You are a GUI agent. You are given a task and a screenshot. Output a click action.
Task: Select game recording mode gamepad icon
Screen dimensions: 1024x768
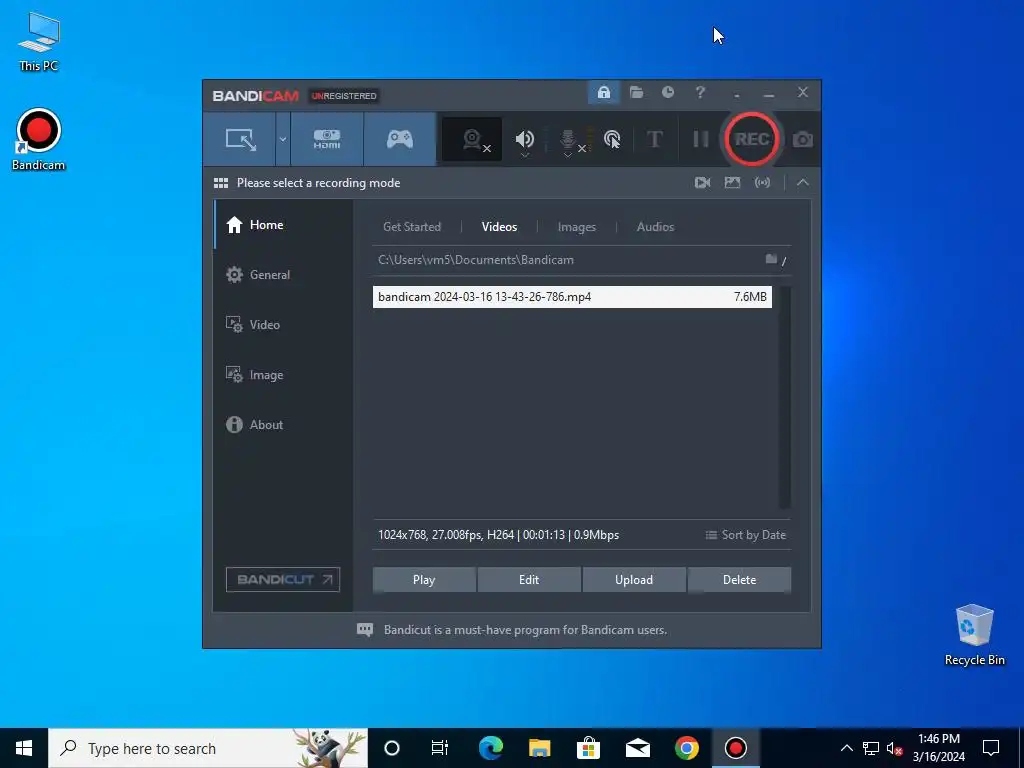[x=400, y=139]
